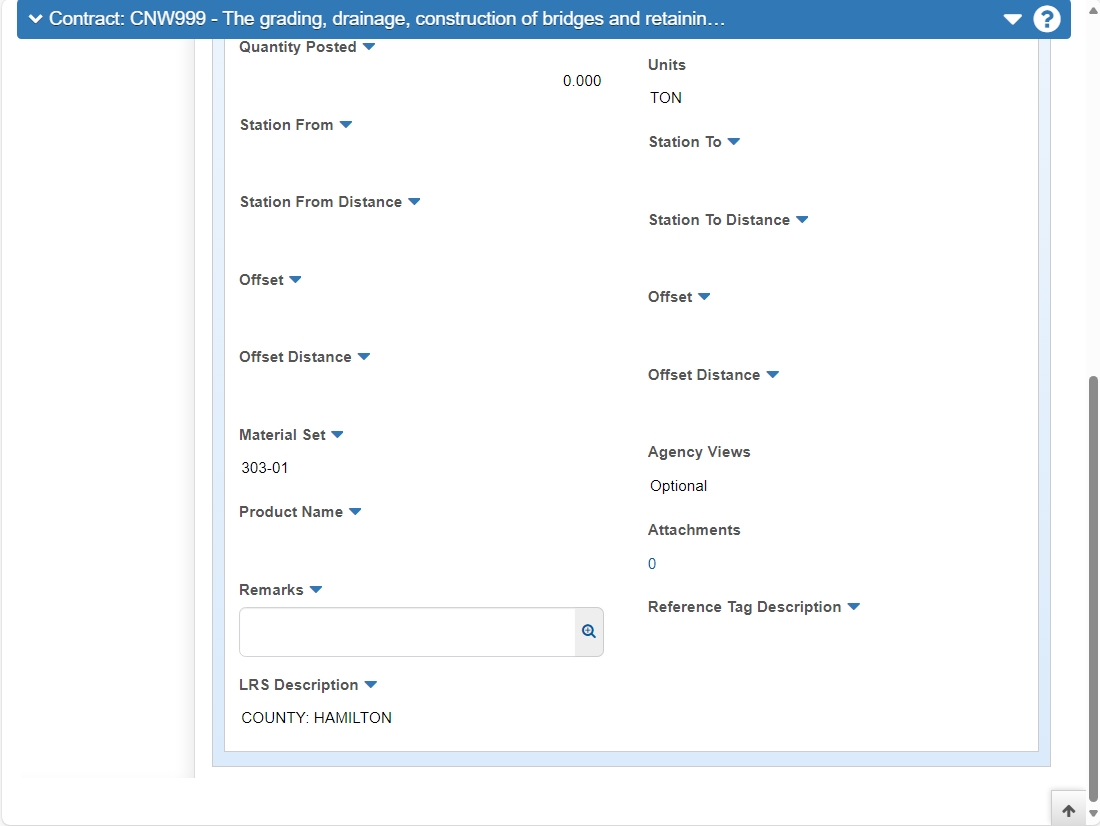Click into the Remarks text input field
This screenshot has width=1100, height=826.
pos(408,632)
